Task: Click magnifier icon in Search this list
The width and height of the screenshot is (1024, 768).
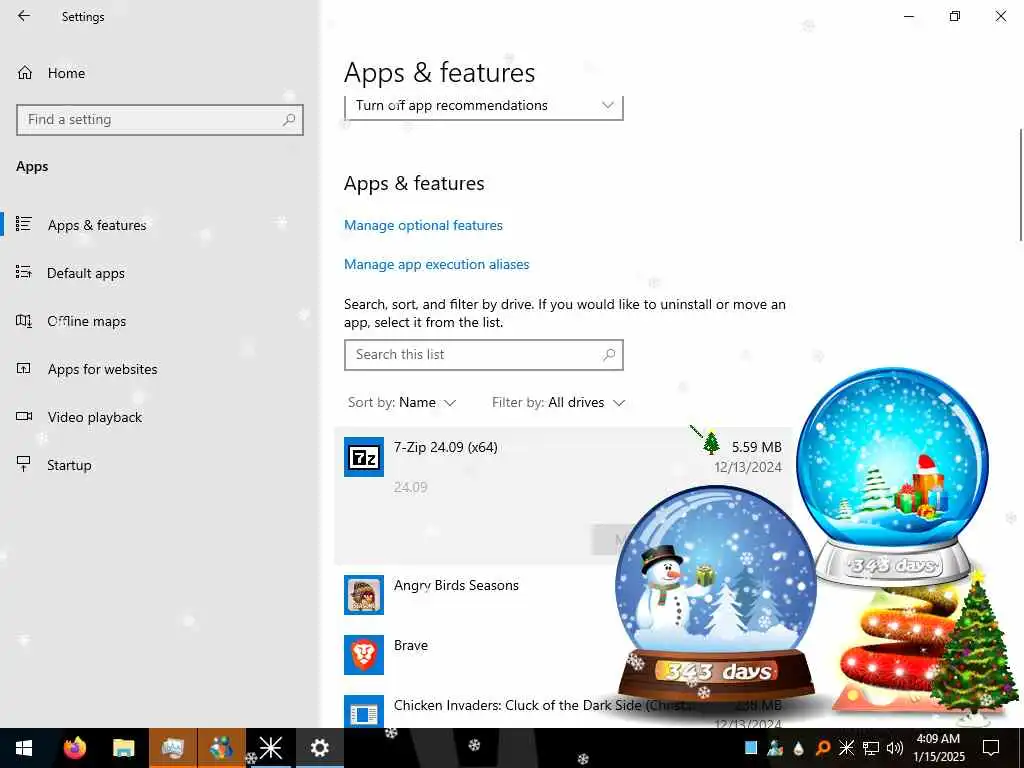Action: click(x=609, y=355)
